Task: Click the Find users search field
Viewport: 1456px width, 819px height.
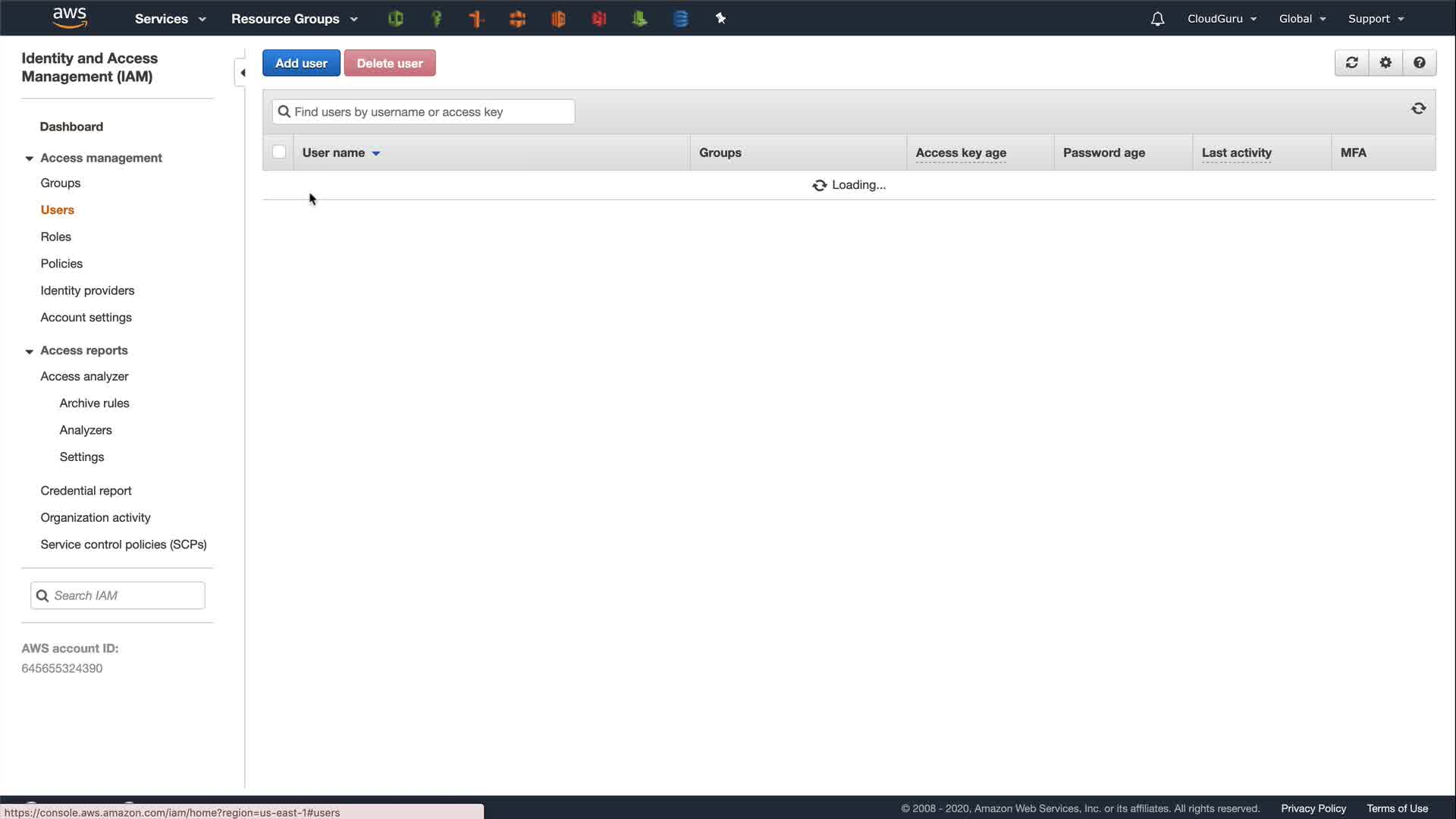Action: point(423,112)
